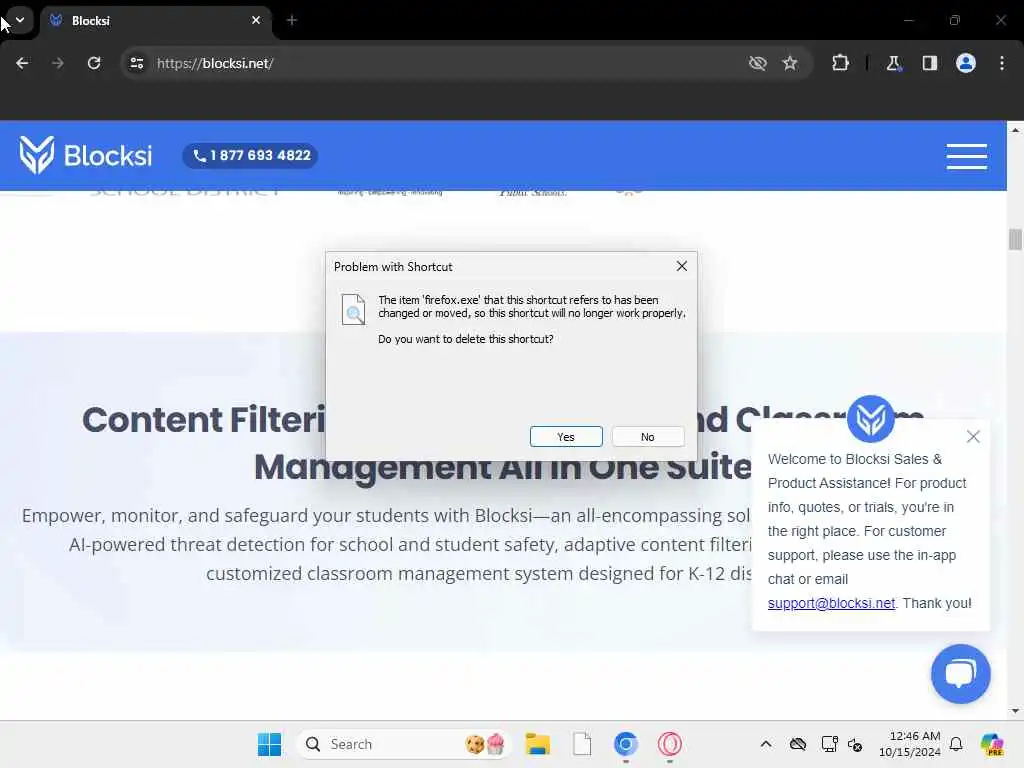
Task: Call 1 877 693 4822 button
Action: [251, 155]
